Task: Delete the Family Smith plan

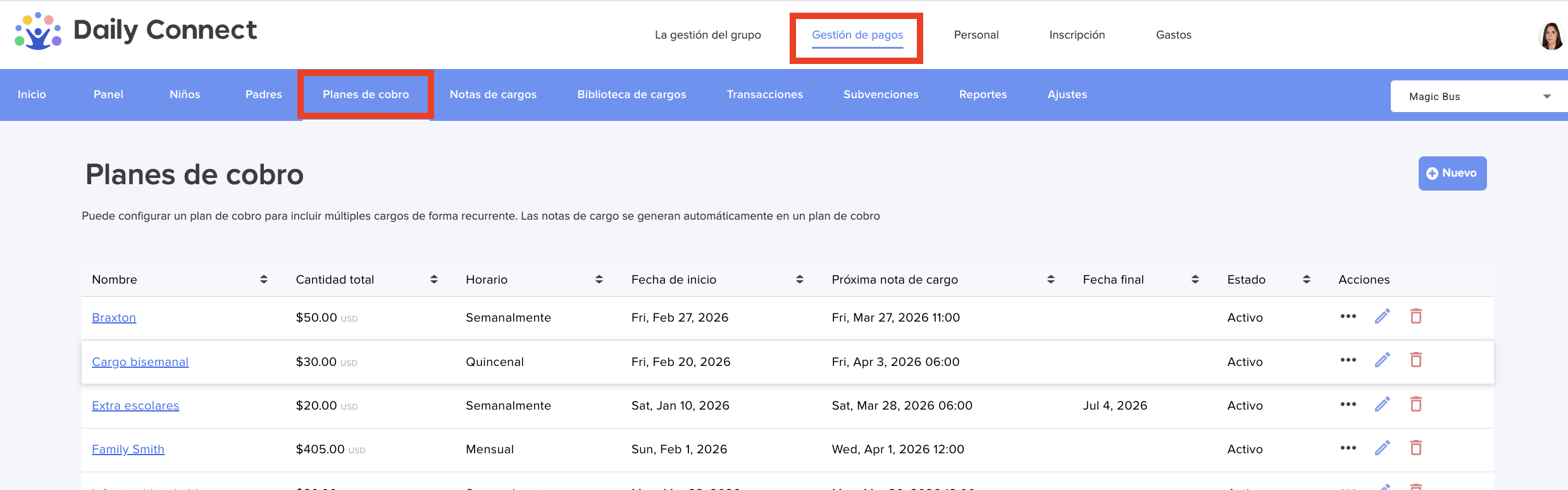Action: pyautogui.click(x=1416, y=448)
